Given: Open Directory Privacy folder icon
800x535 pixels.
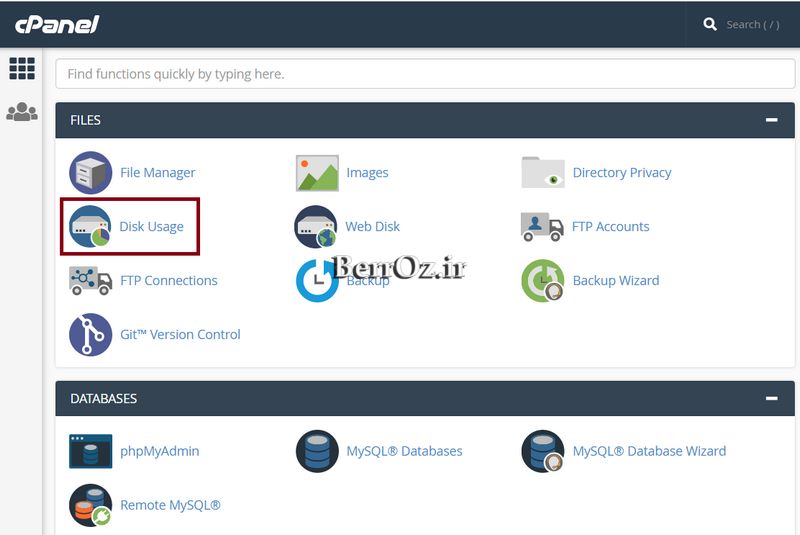Looking at the screenshot, I should [543, 173].
